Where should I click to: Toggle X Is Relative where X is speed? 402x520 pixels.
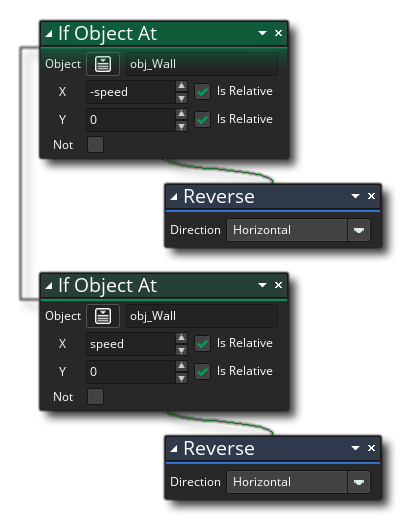[x=202, y=343]
